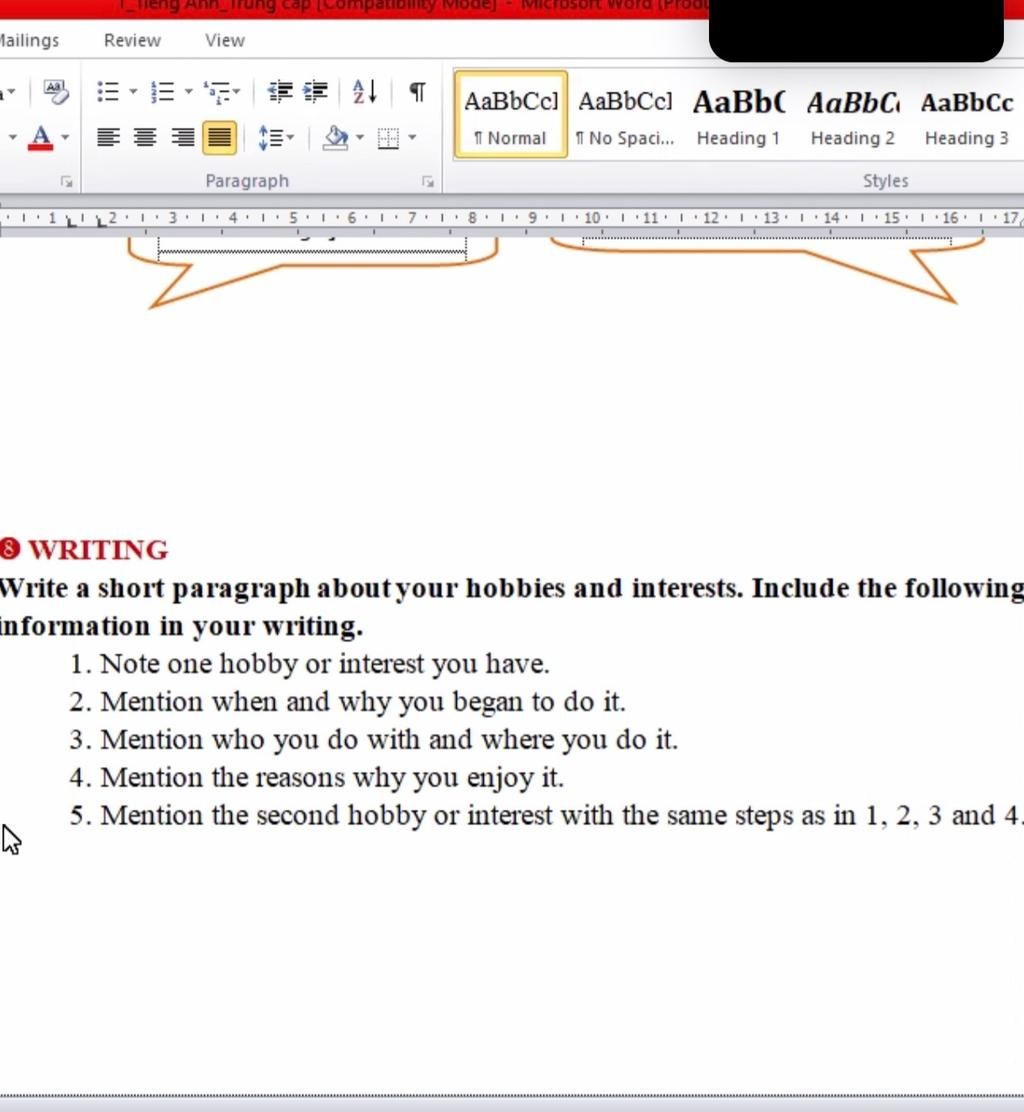Open the Mailings tab

tap(29, 40)
